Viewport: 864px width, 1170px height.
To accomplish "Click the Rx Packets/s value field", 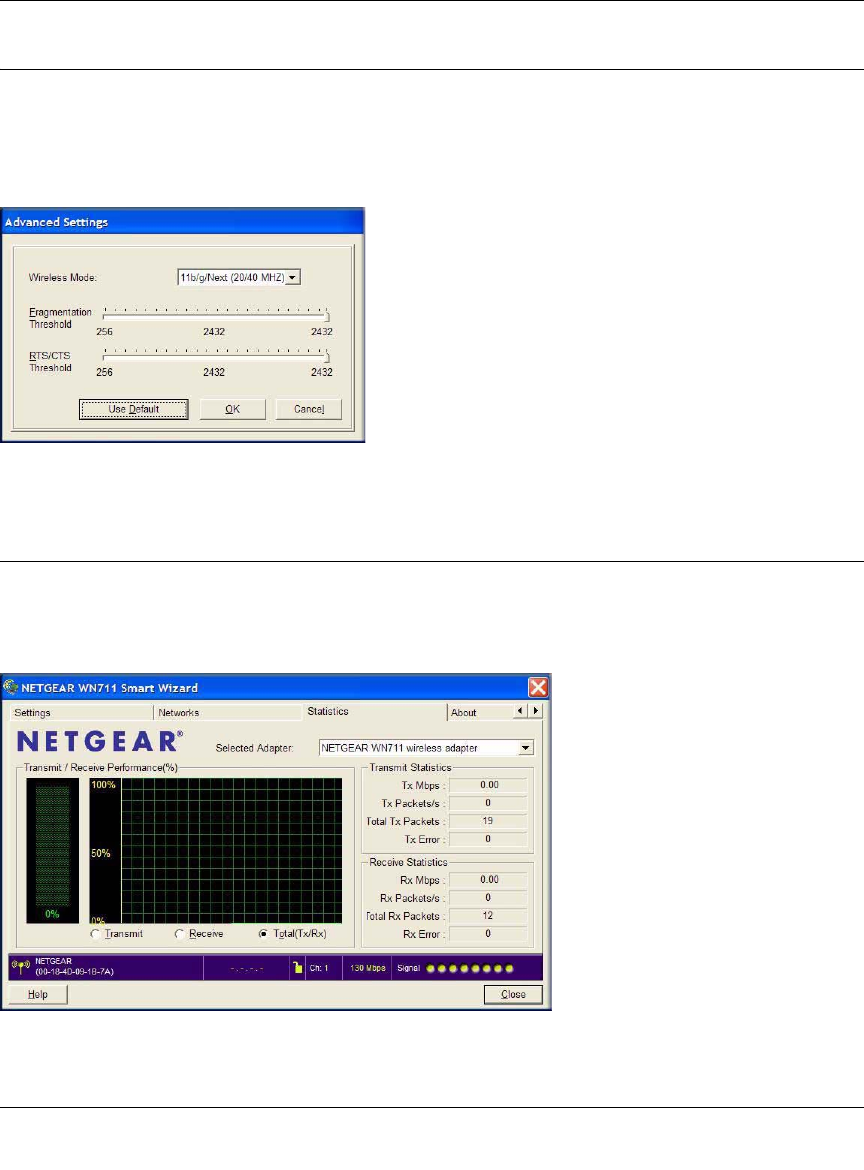I will click(x=489, y=898).
